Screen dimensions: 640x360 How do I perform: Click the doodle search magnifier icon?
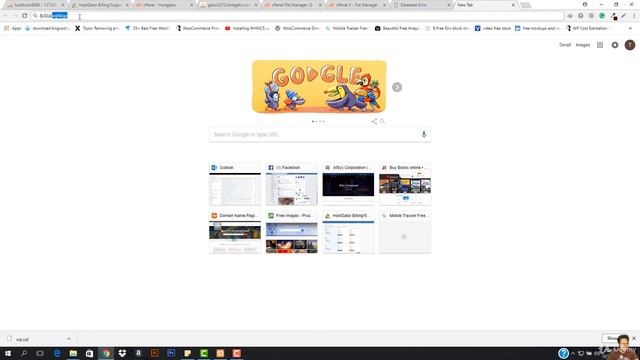(382, 121)
